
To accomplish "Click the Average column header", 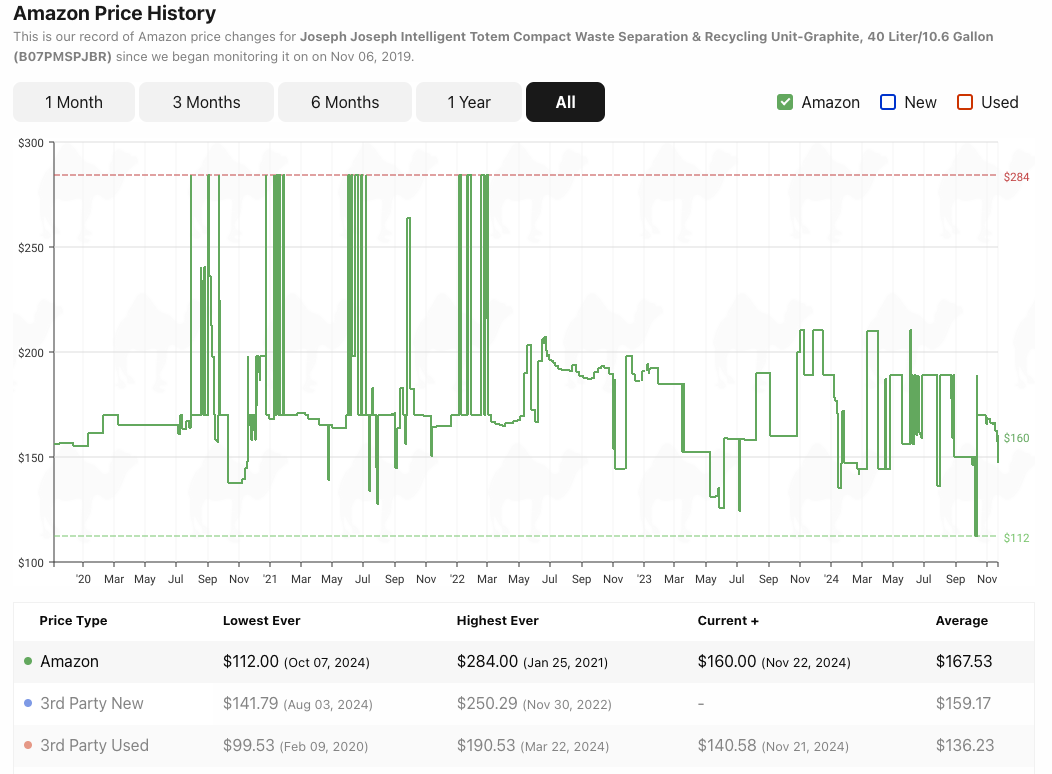I will pyautogui.click(x=961, y=620).
